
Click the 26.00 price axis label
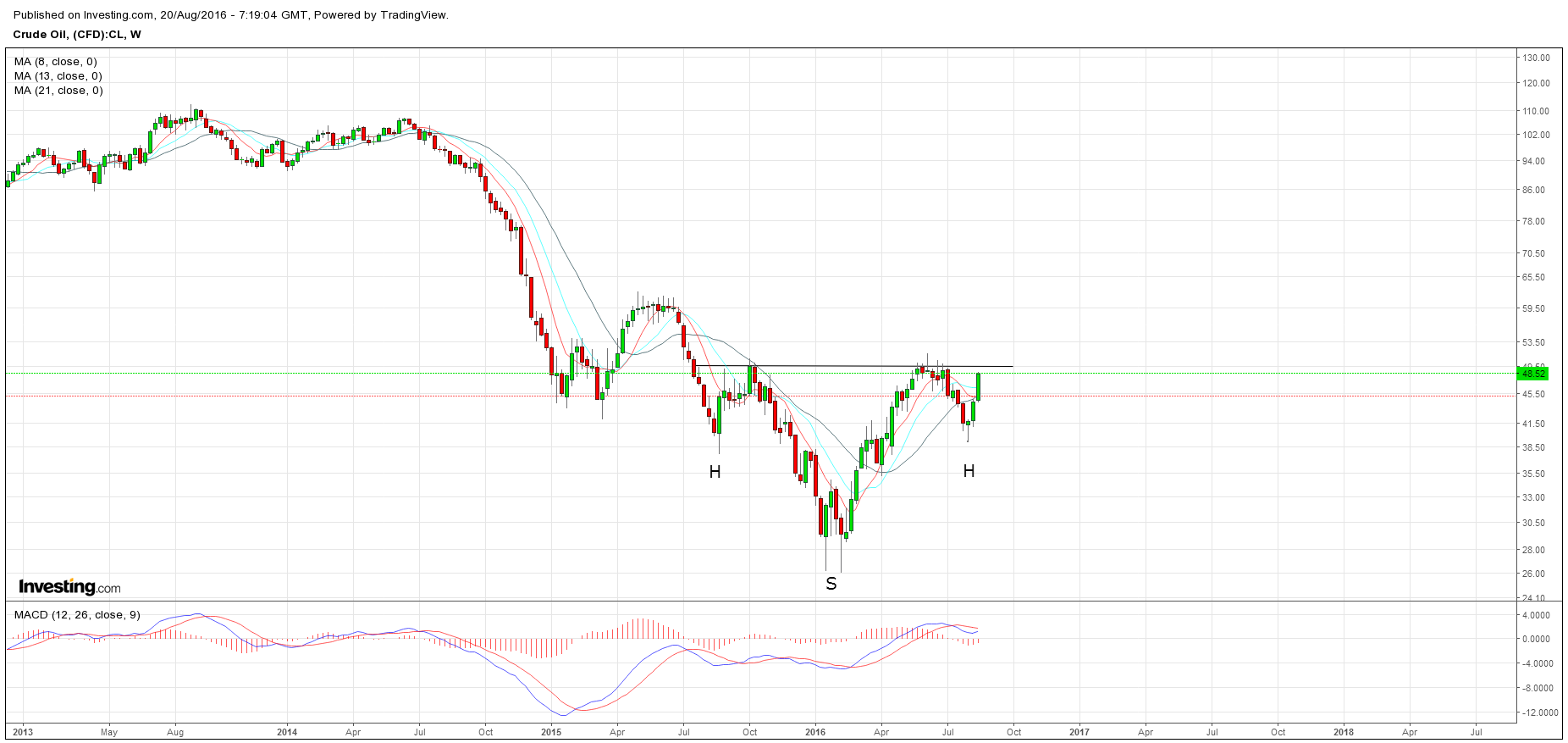(x=1533, y=574)
